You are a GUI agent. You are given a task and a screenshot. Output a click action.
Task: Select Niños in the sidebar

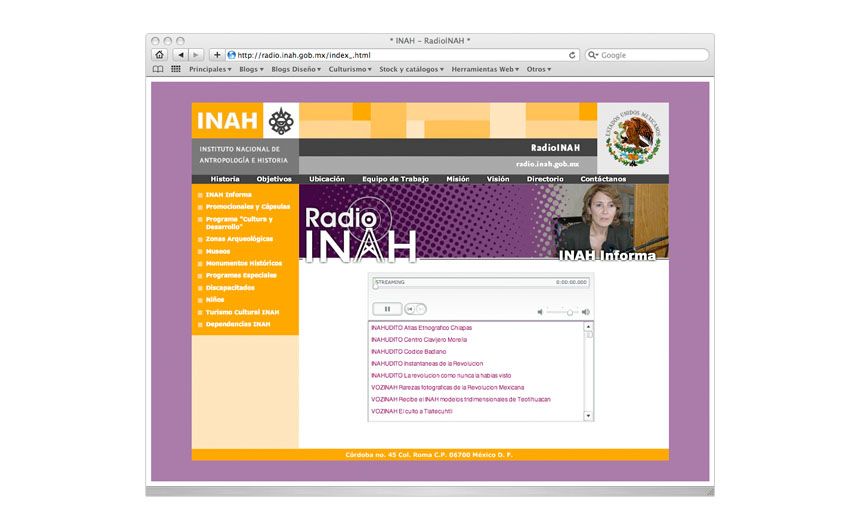pyautogui.click(x=214, y=300)
